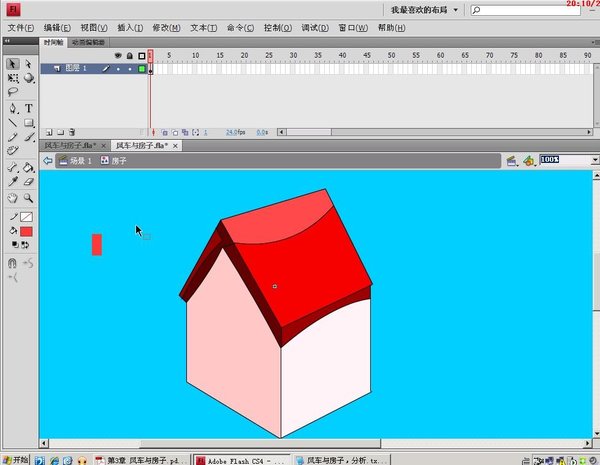Screen dimensions: 600x465
Task: Toggle green outline square of 图层 1
Action: point(142,69)
